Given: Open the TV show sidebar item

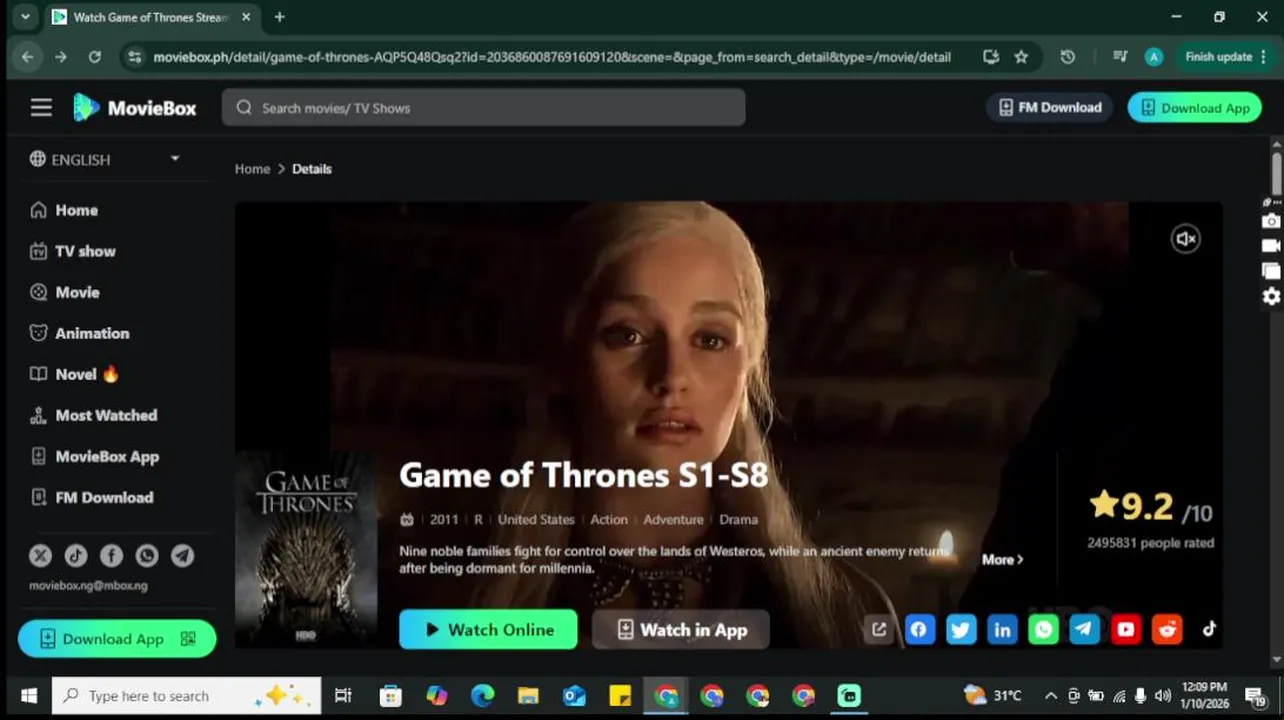Looking at the screenshot, I should coord(73,251).
